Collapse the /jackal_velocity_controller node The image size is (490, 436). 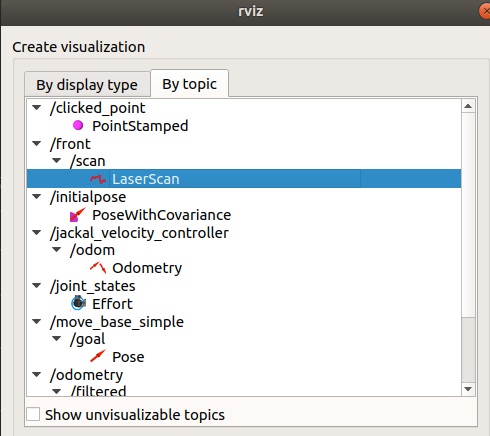(x=37, y=232)
